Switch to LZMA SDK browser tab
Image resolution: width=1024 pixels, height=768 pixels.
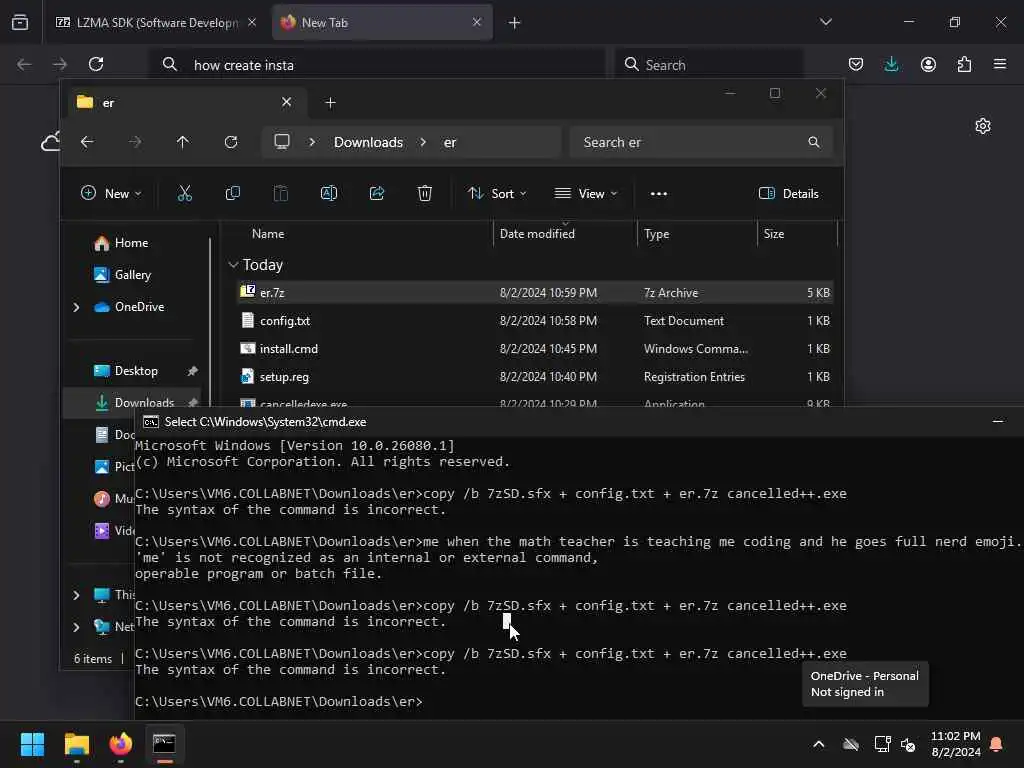tap(155, 23)
